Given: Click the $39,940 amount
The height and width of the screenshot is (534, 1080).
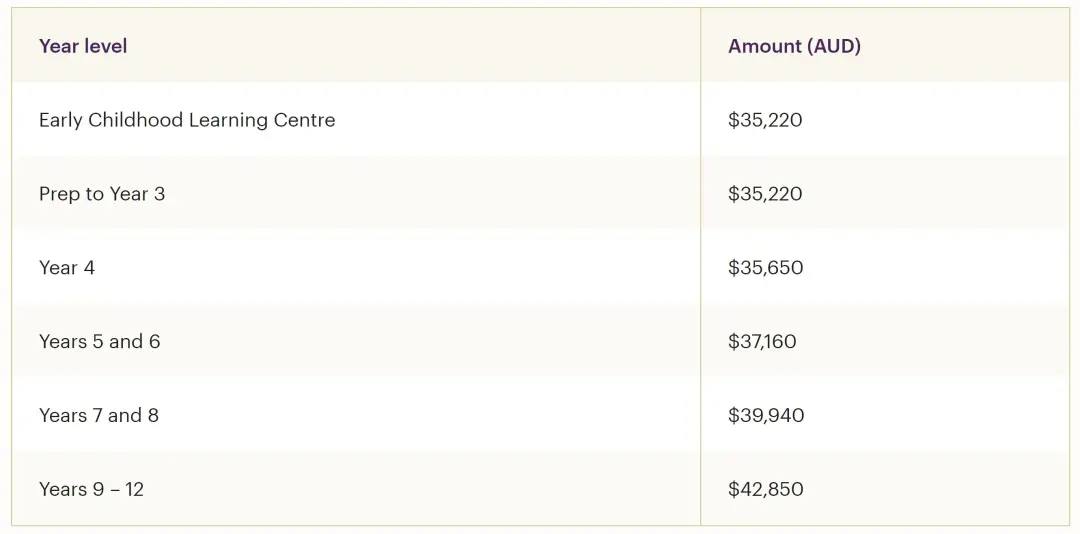Looking at the screenshot, I should click(x=766, y=415).
